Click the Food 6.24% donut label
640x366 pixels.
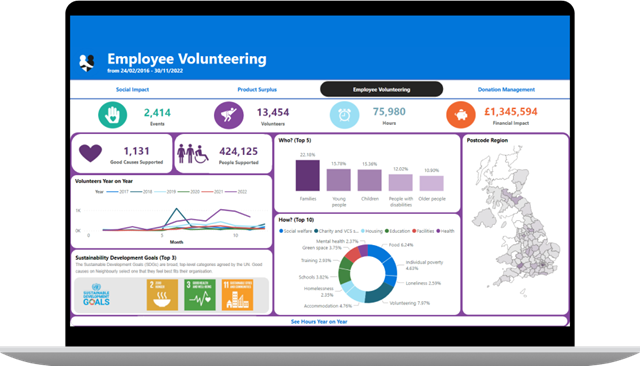tap(401, 245)
